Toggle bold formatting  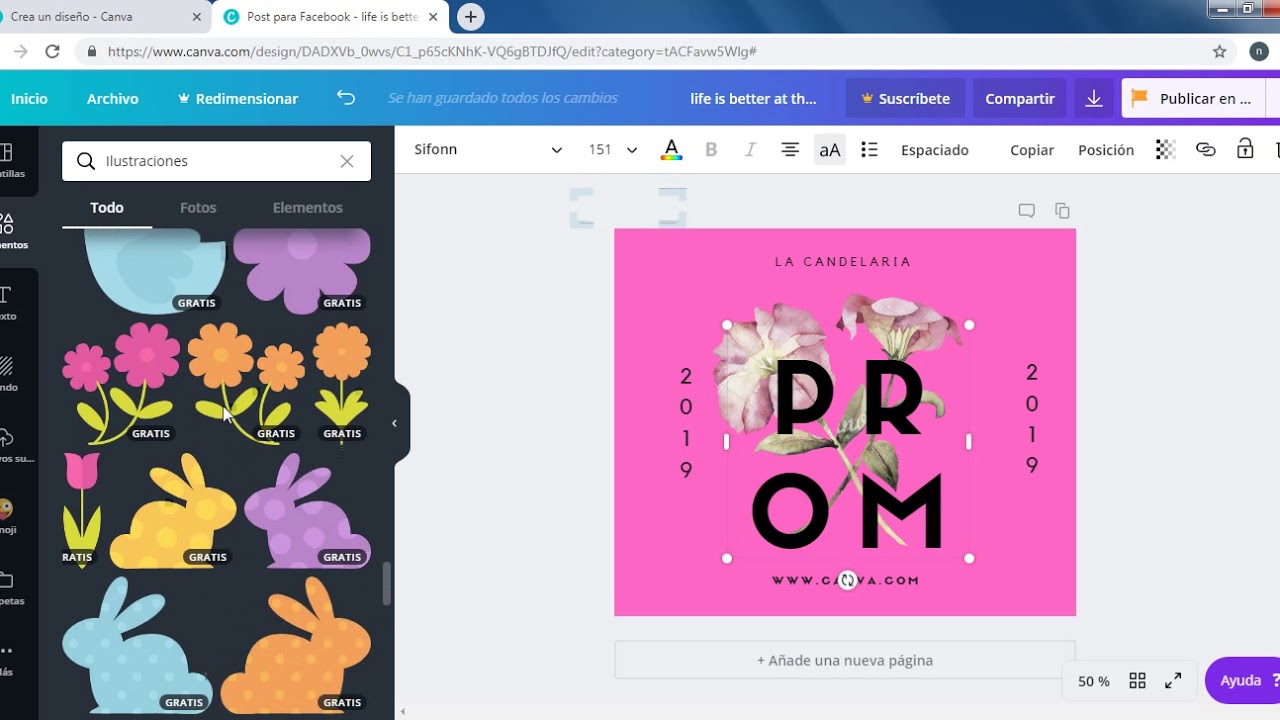tap(711, 150)
